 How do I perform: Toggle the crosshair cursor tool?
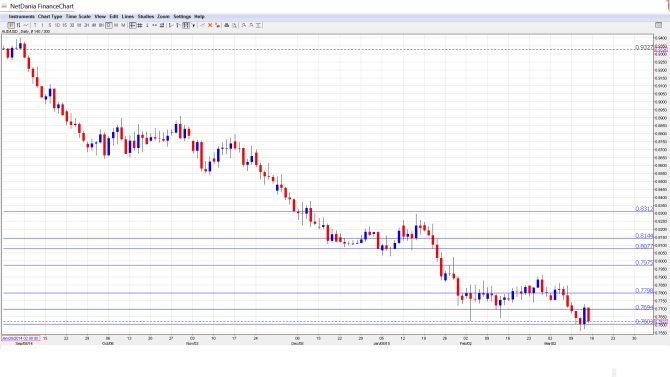[x=132, y=25]
